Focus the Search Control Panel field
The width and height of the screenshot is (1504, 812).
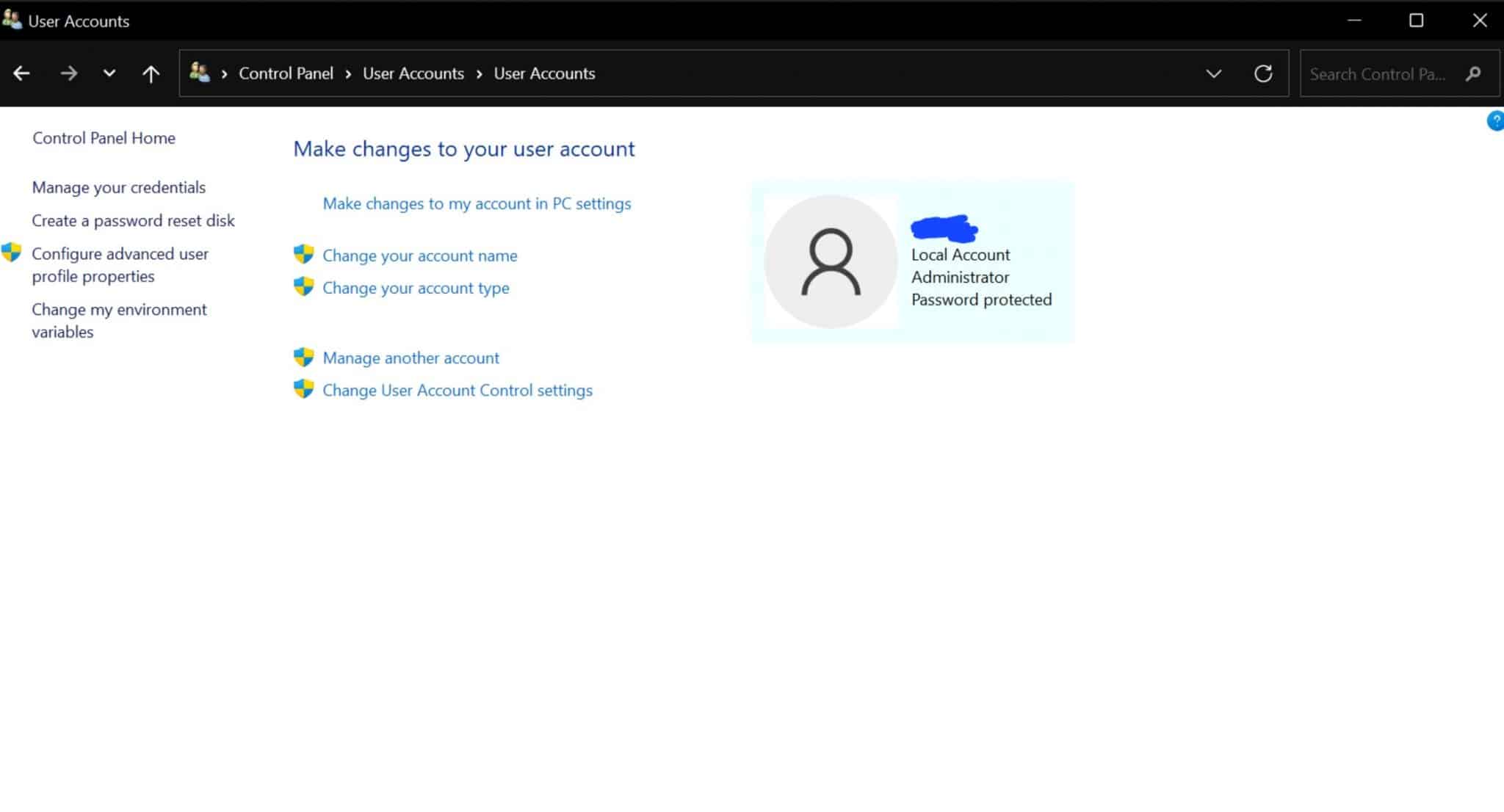[x=1377, y=73]
